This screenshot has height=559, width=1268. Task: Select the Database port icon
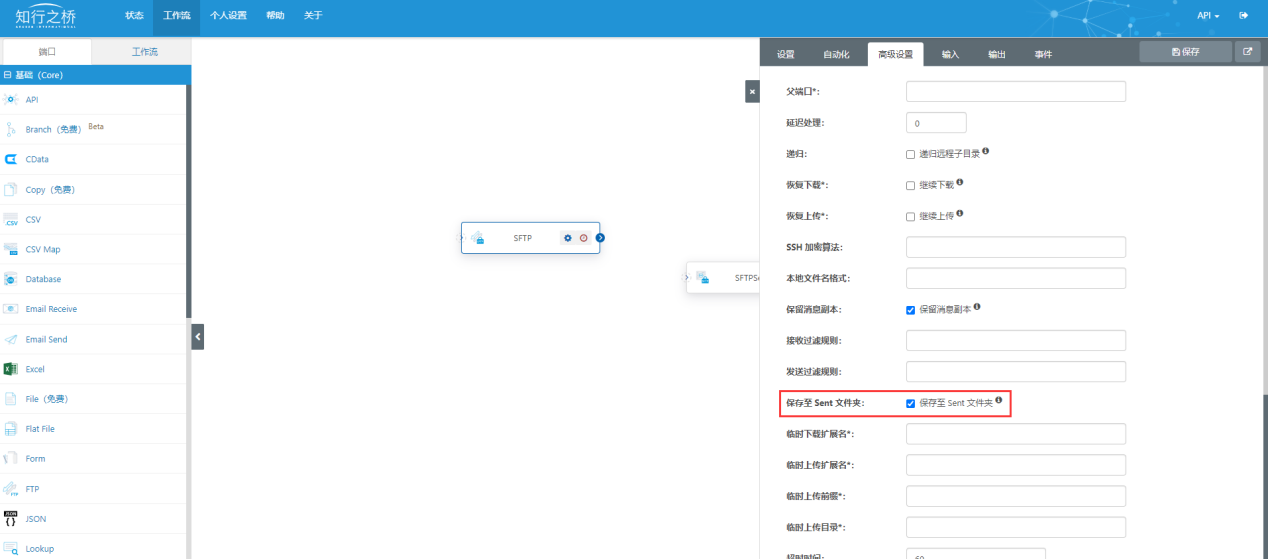[x=11, y=279]
